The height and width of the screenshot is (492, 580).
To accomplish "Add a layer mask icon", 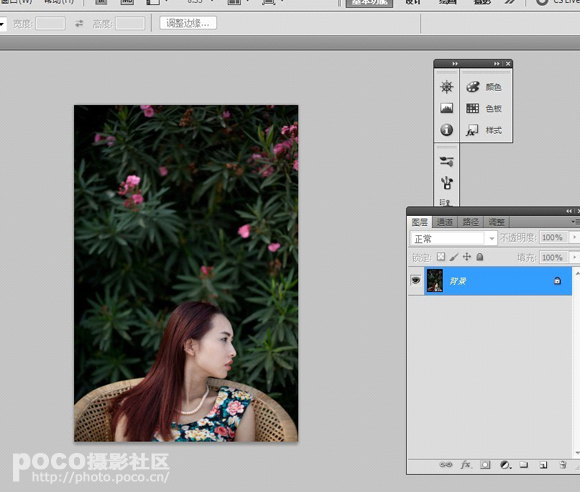I will pos(485,465).
